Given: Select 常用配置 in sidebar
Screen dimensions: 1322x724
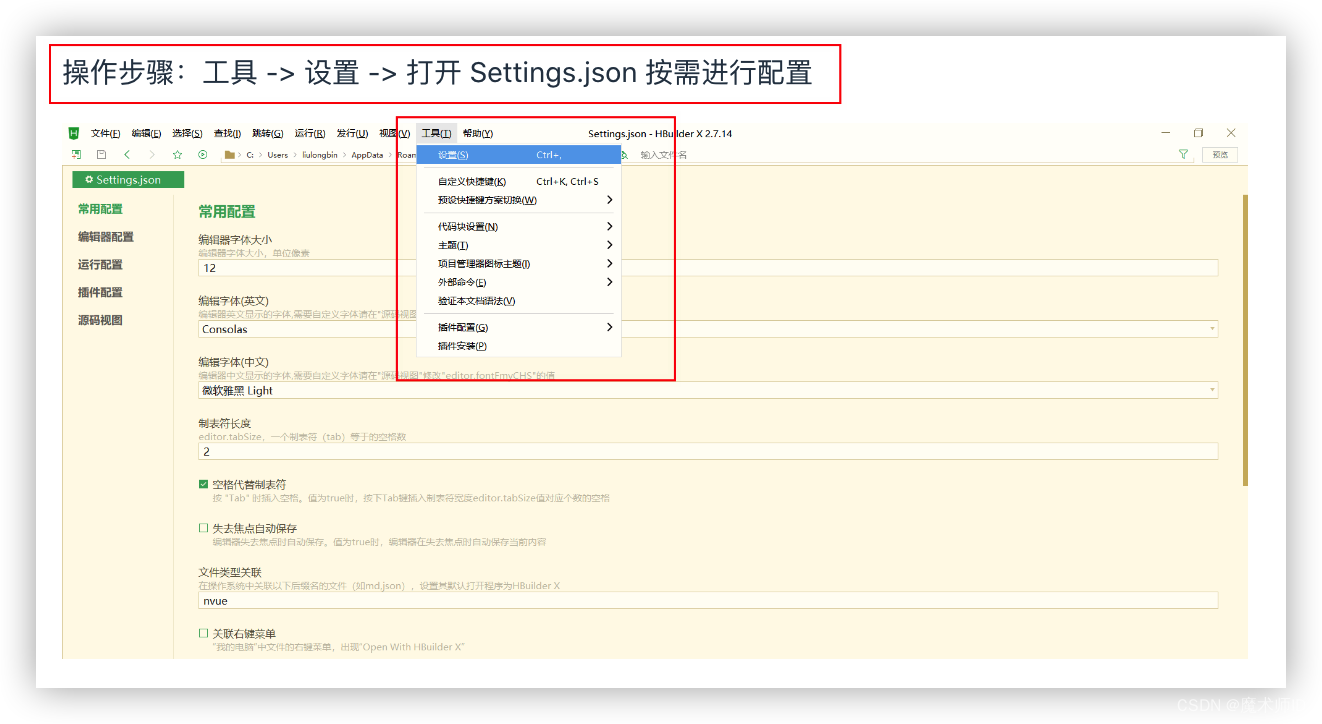Looking at the screenshot, I should (x=101, y=209).
